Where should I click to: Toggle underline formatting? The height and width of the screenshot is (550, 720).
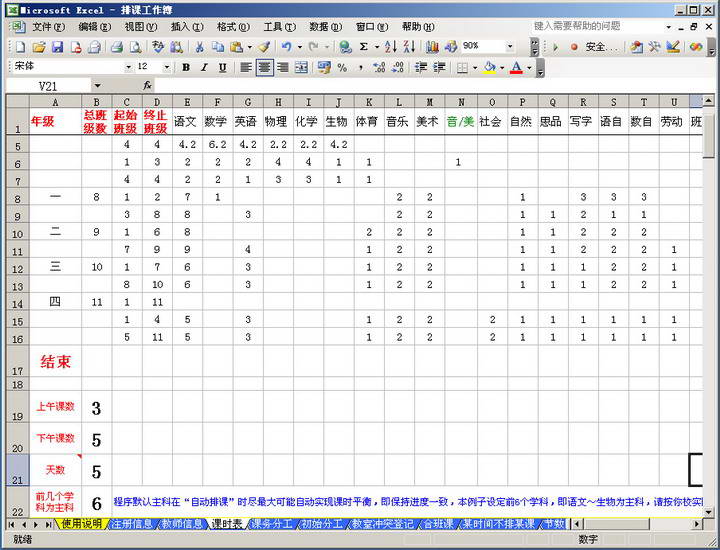(x=222, y=67)
